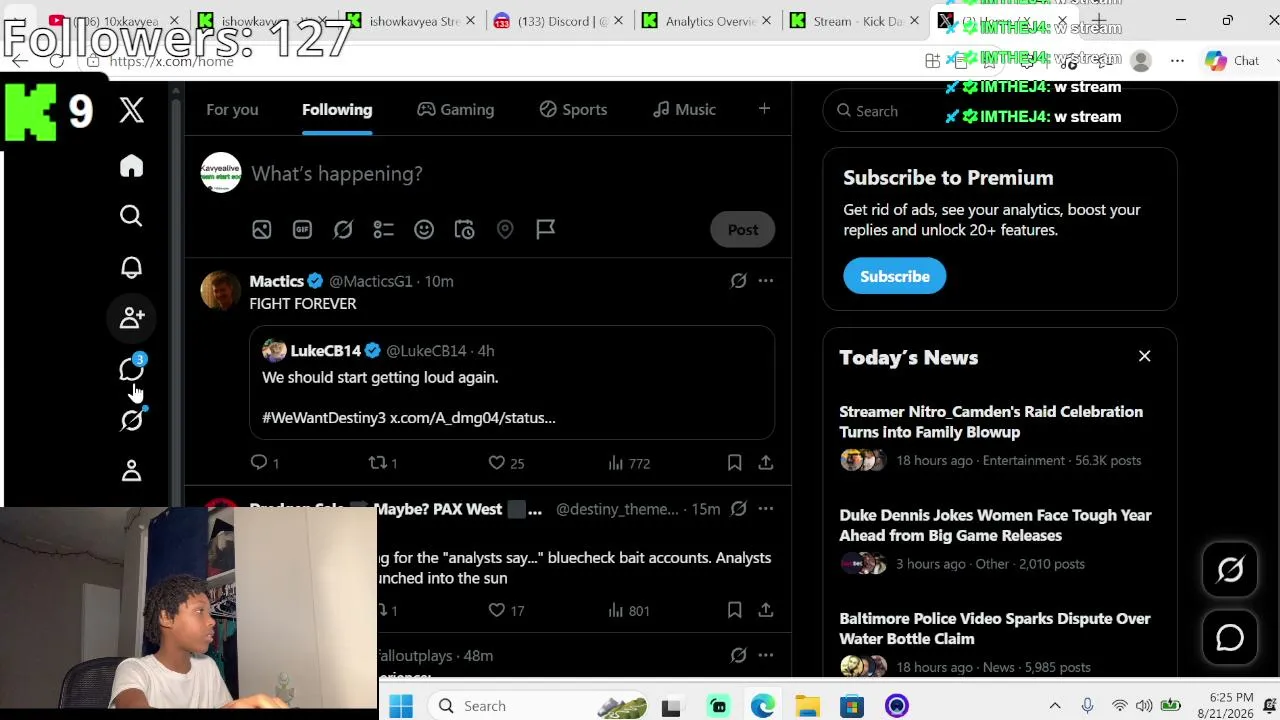Open the Profile icon in the X sidebar
Image resolution: width=1280 pixels, height=720 pixels.
[x=131, y=471]
